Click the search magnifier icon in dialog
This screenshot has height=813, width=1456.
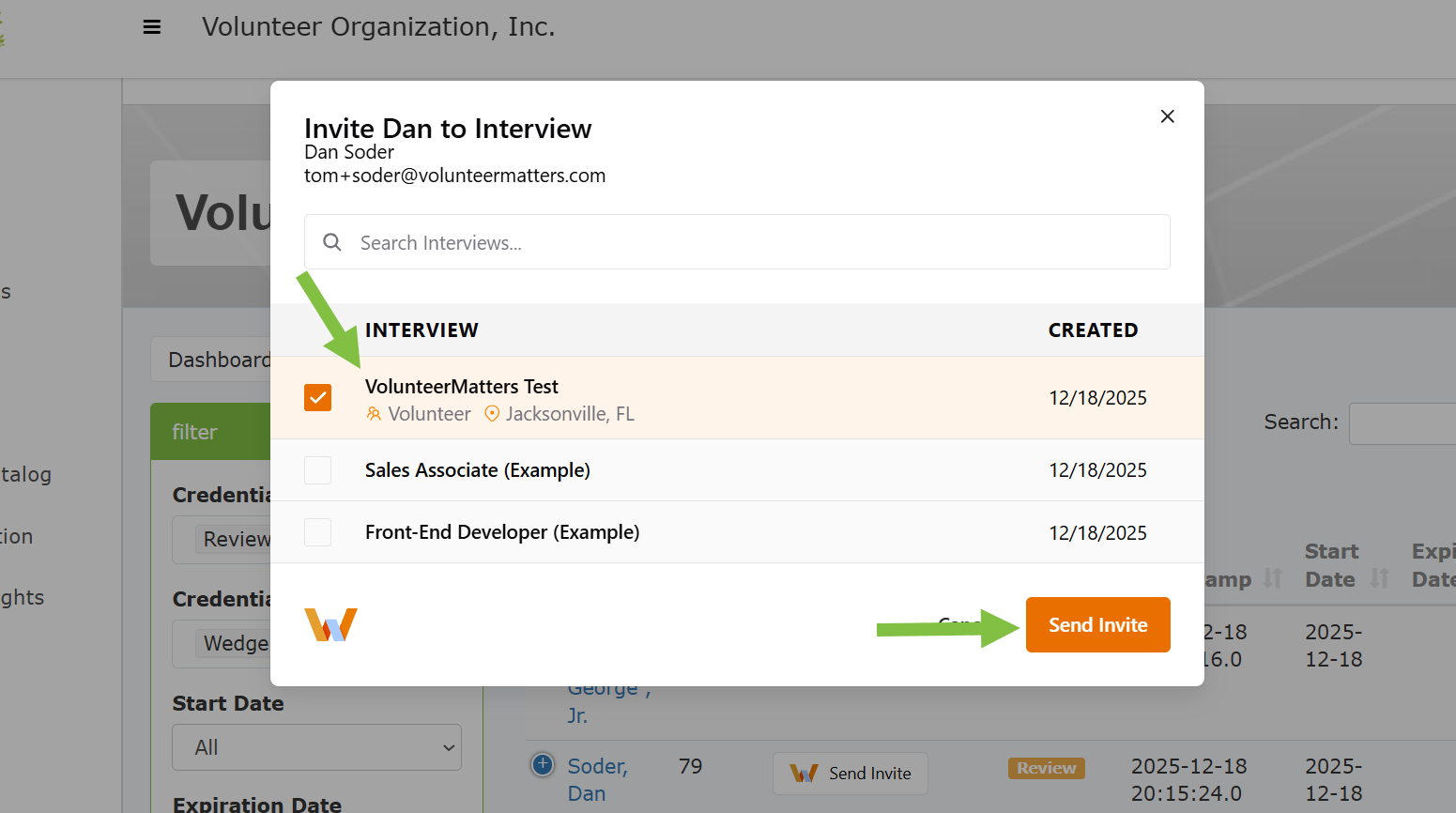tap(332, 242)
